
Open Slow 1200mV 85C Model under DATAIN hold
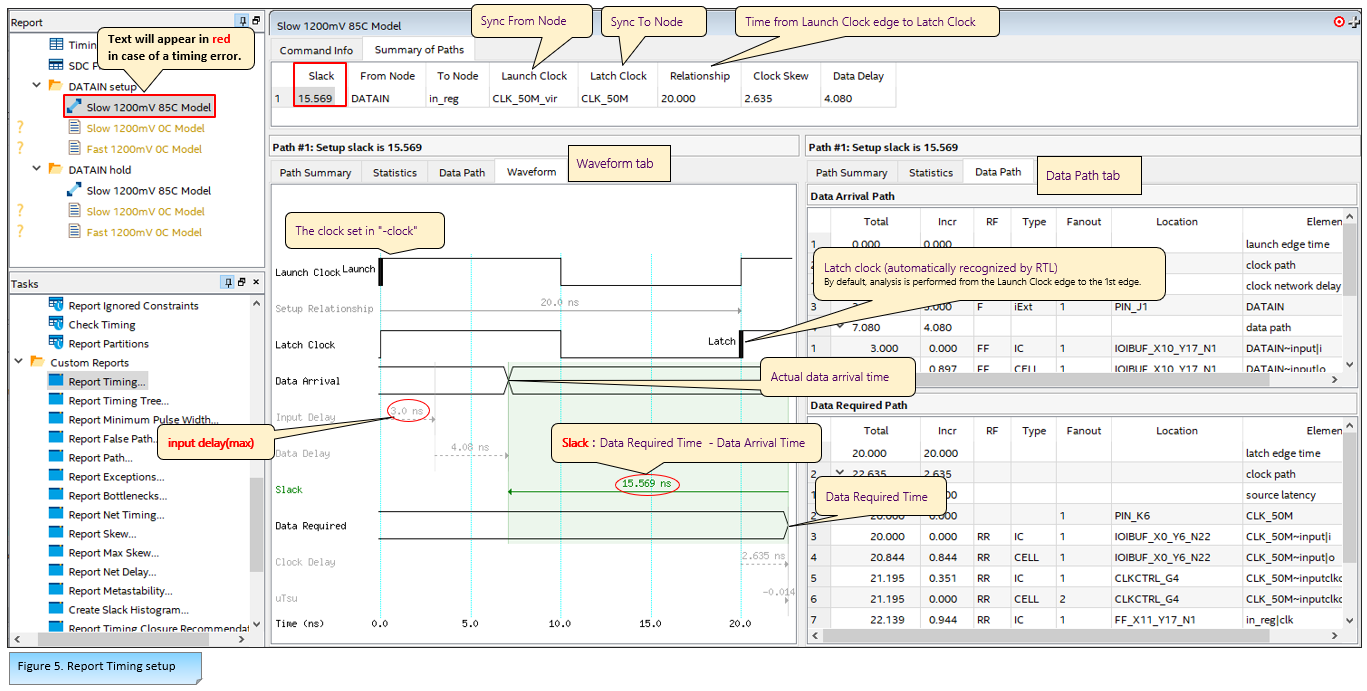148,191
